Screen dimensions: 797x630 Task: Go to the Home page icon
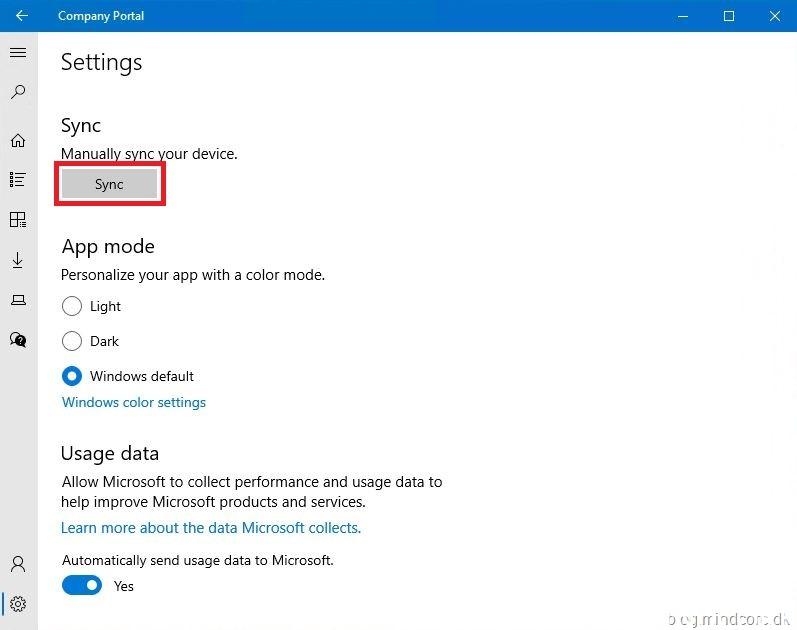[x=18, y=140]
